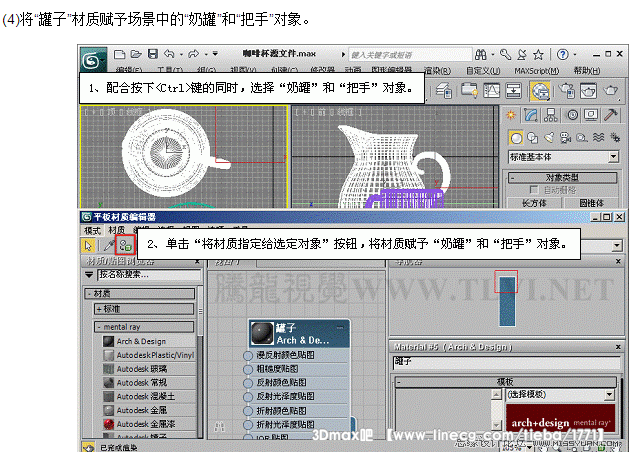Click the New file icon
Image resolution: width=633 pixels, height=452 pixels.
(x=119, y=54)
